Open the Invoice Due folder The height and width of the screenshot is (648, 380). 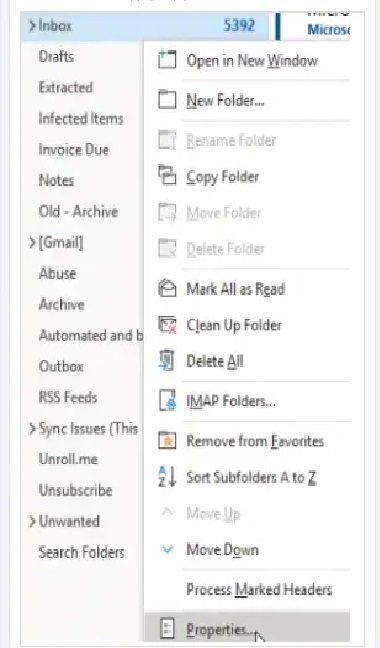[x=74, y=149]
